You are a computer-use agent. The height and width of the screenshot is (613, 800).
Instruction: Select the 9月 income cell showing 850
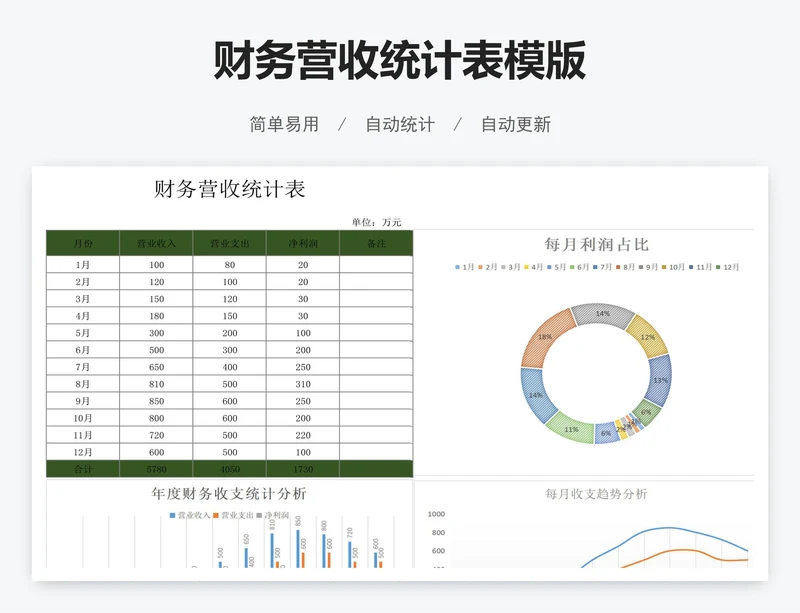coord(156,401)
